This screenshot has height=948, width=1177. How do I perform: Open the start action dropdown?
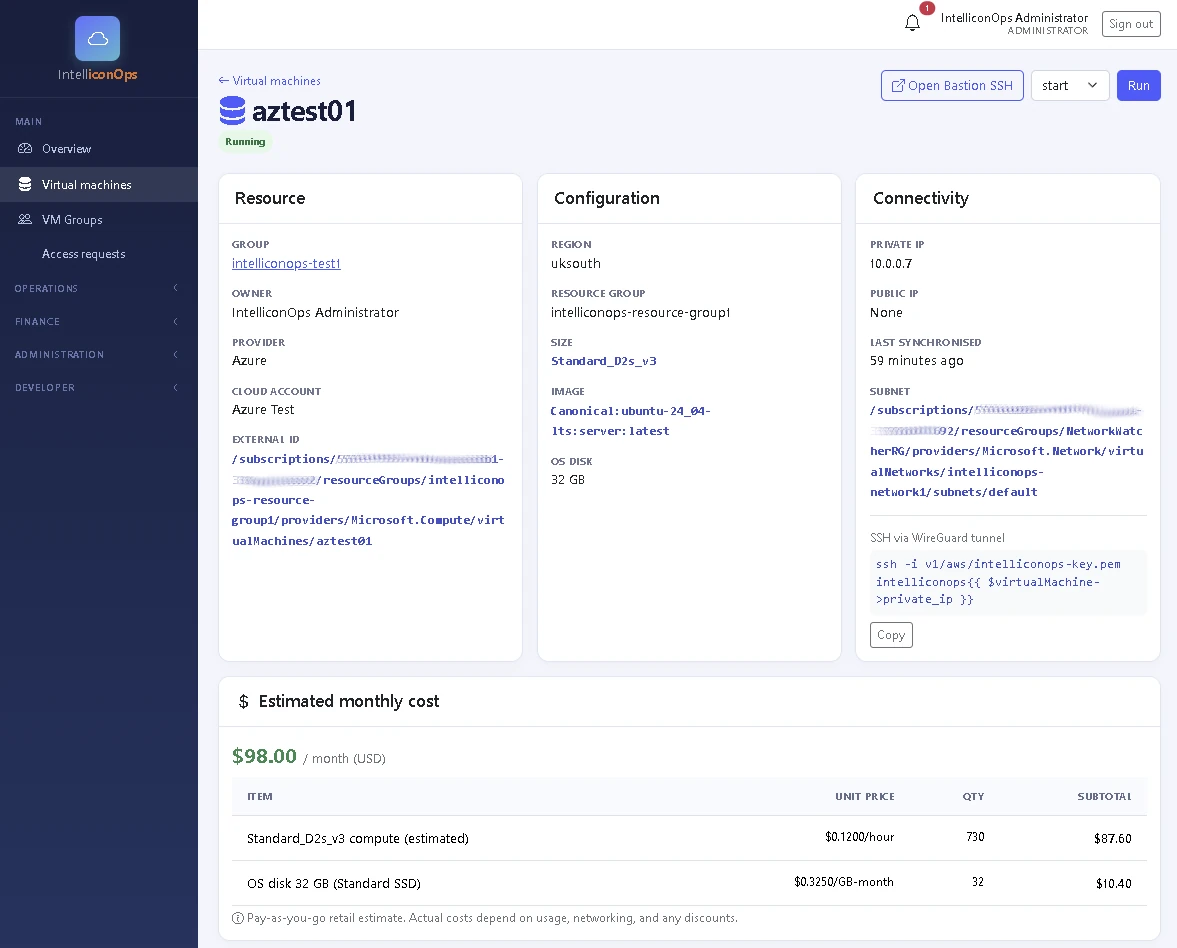1070,86
